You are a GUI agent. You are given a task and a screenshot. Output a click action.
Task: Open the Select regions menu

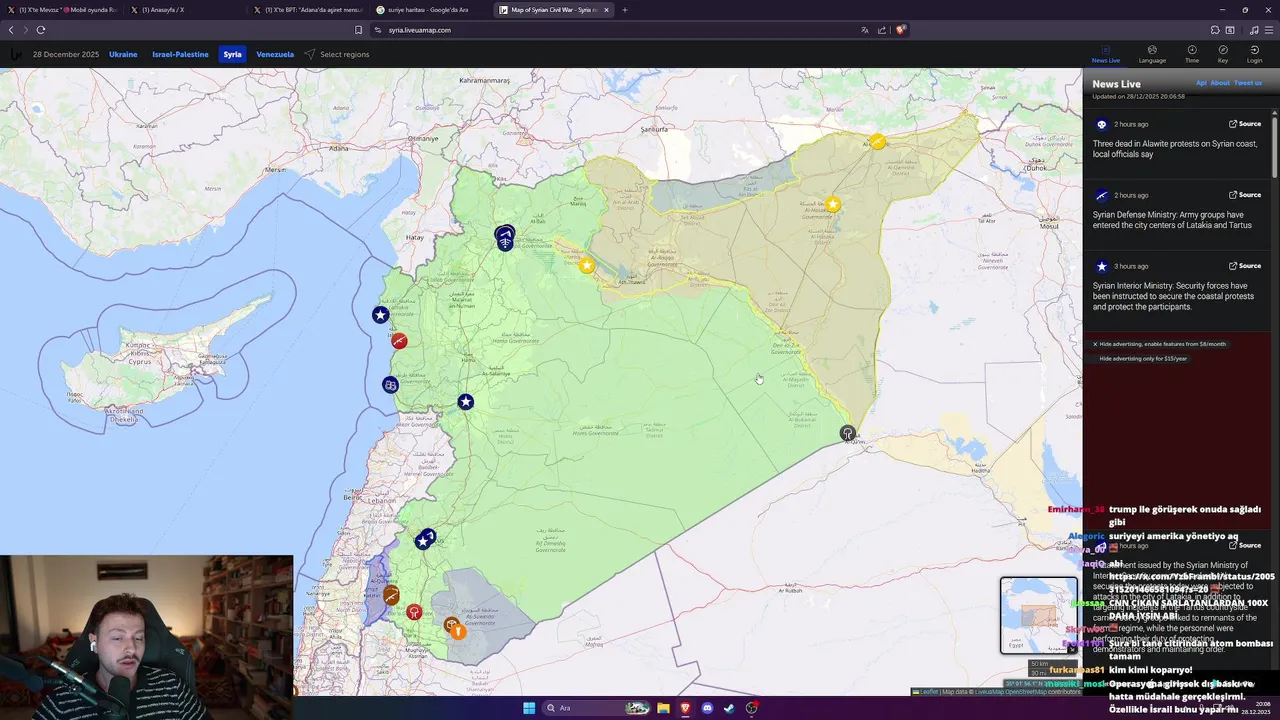337,54
